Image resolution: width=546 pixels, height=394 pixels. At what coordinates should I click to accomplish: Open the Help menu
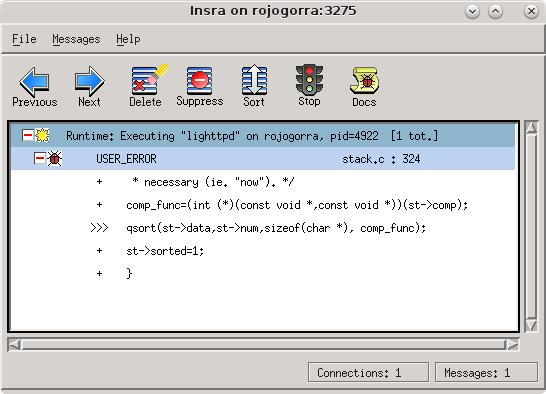[128, 39]
